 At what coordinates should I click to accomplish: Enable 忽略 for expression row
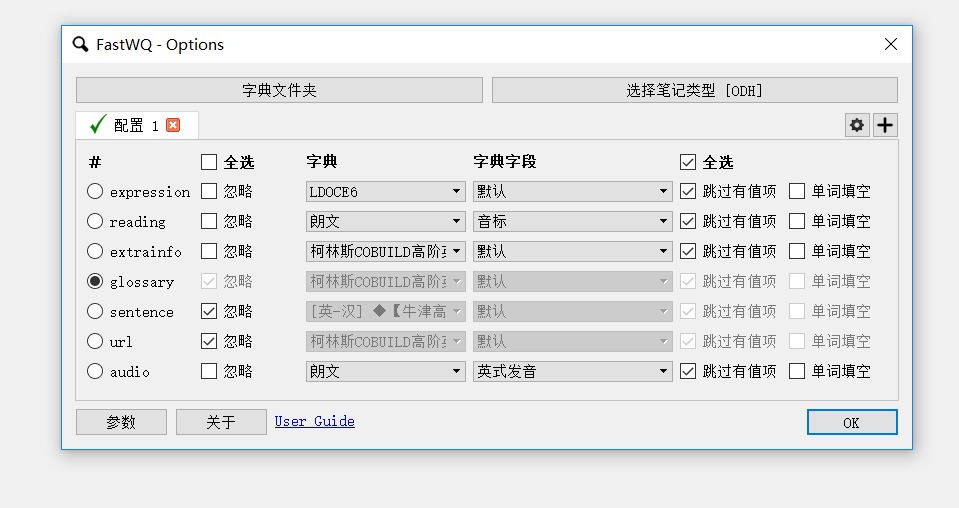pyautogui.click(x=209, y=191)
